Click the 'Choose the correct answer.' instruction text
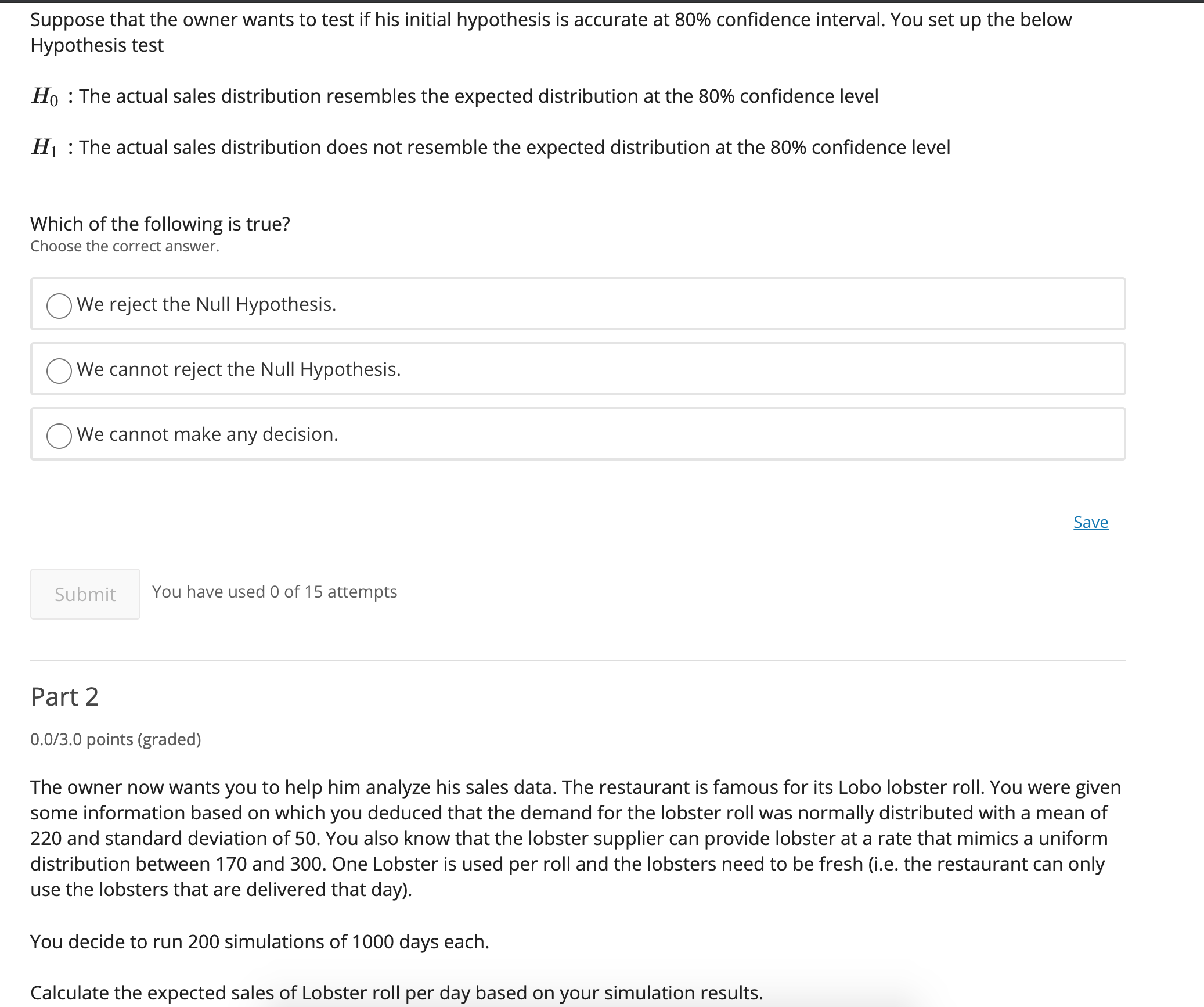 pos(125,247)
